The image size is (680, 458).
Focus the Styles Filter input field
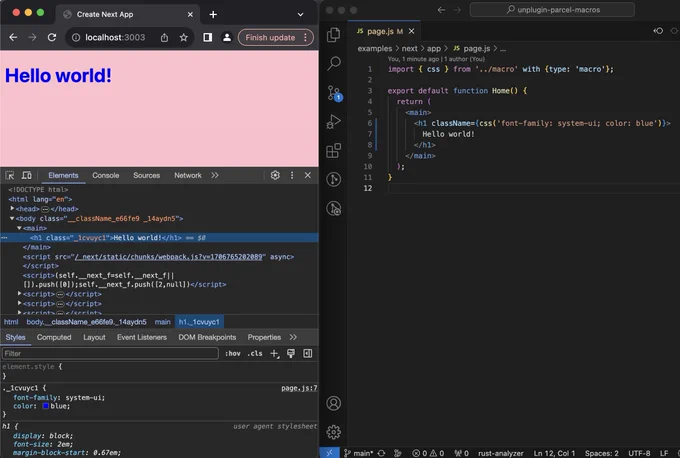click(110, 353)
